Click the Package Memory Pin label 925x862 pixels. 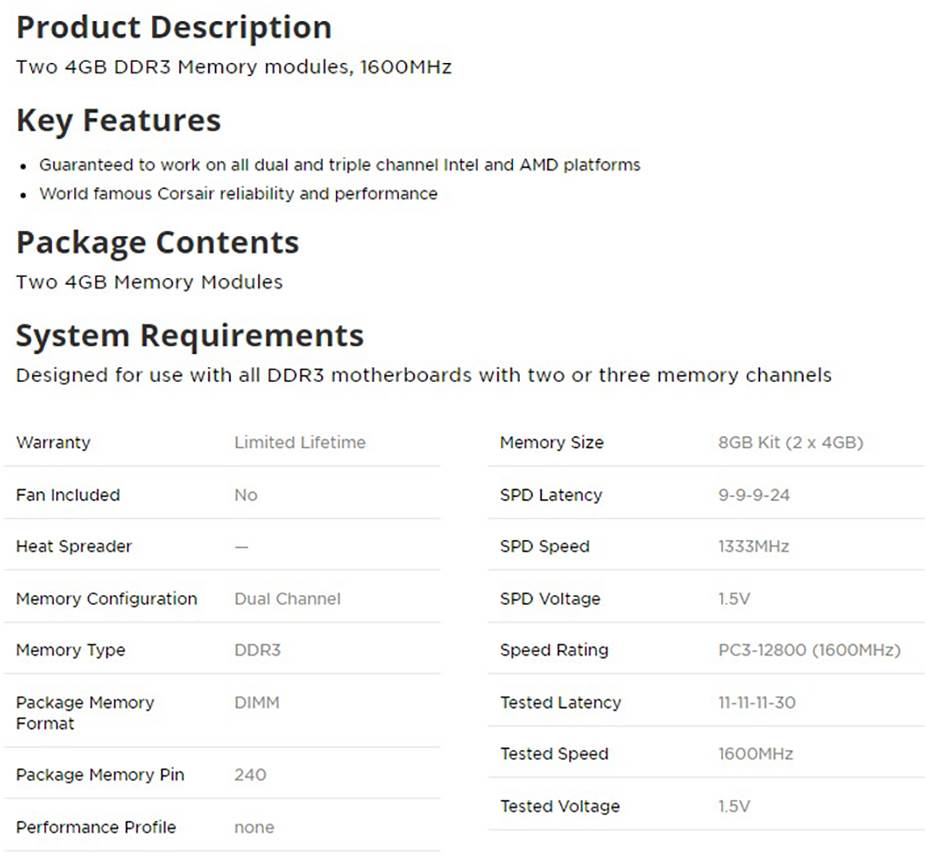[x=100, y=775]
